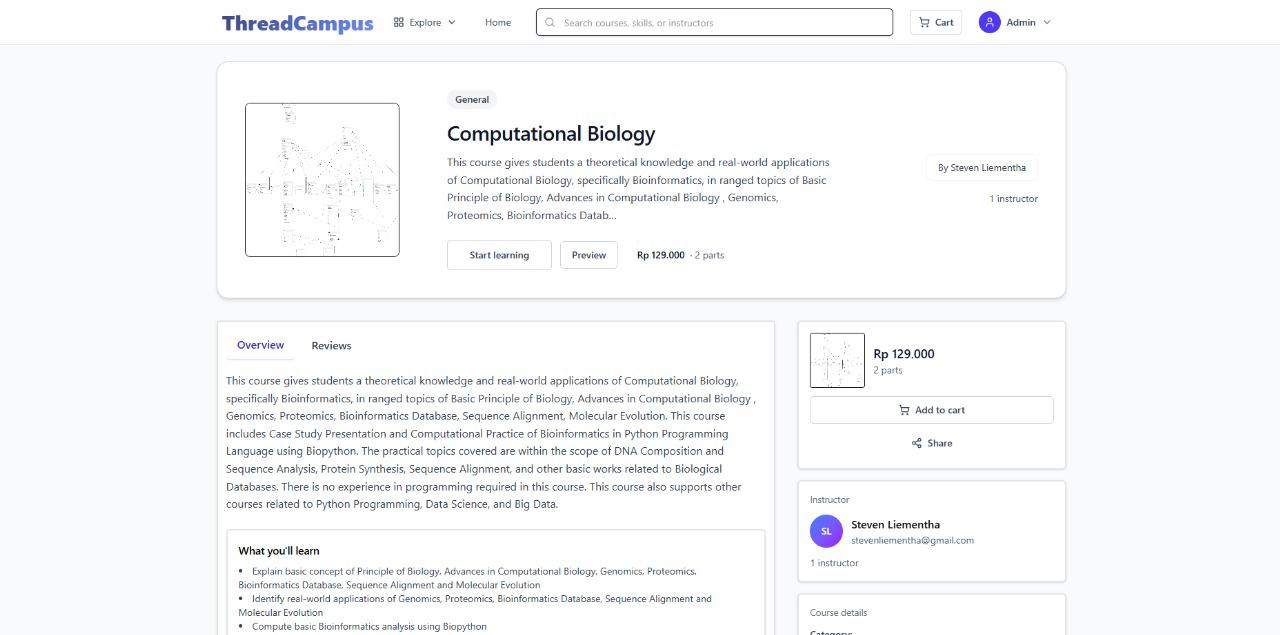Expand the Admin account chevron
This screenshot has width=1280, height=635.
[1047, 22]
